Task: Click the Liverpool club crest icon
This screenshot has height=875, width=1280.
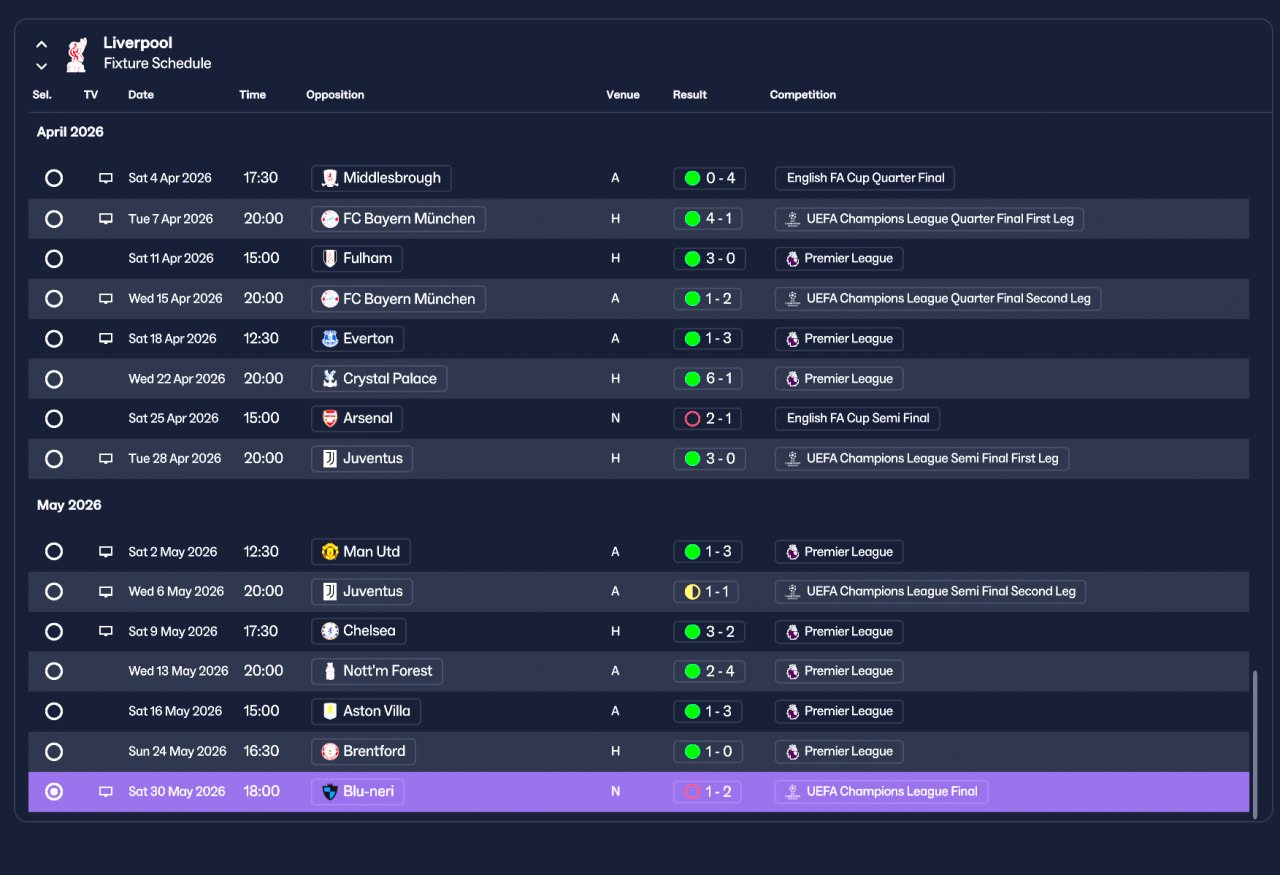Action: point(76,54)
